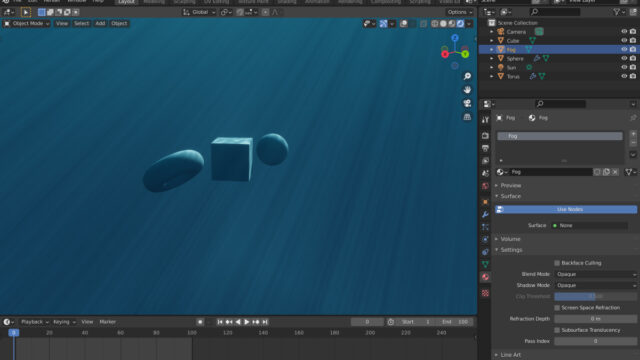Open the Texture properties tab

[x=485, y=293]
